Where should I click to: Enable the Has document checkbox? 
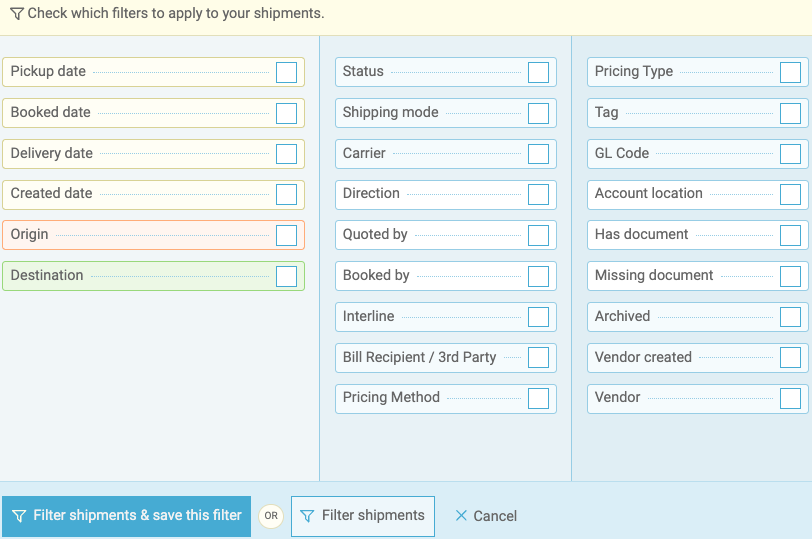[x=790, y=235]
